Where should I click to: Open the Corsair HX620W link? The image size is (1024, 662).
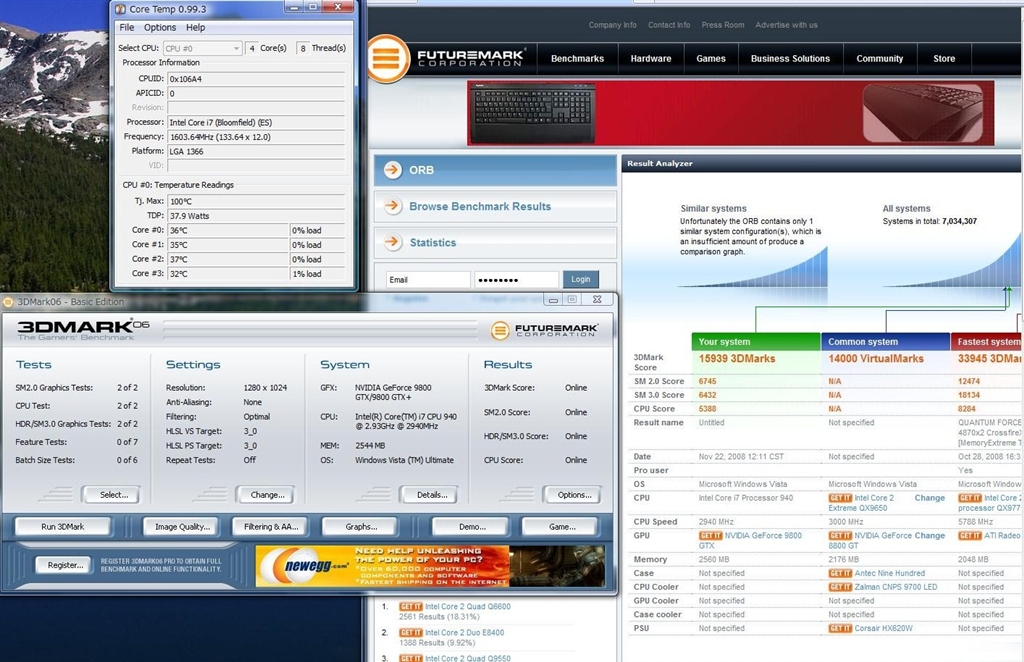(884, 628)
